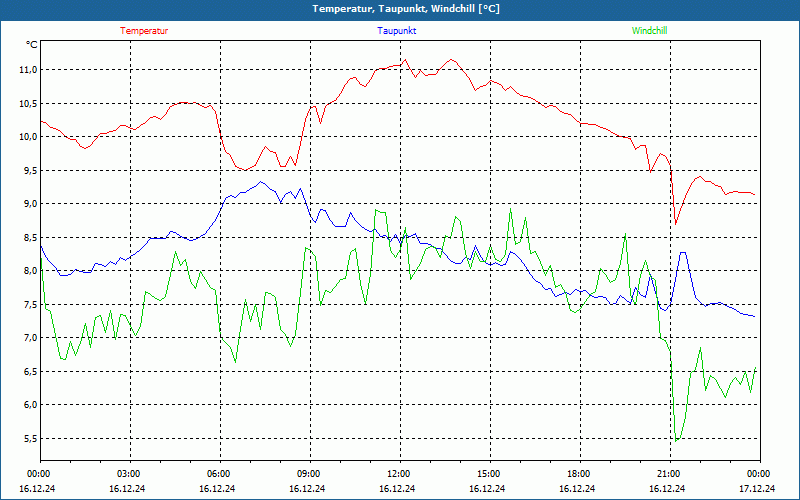The height and width of the screenshot is (500, 800).
Task: Click the 5,5 y-axis value
Action: (30, 438)
